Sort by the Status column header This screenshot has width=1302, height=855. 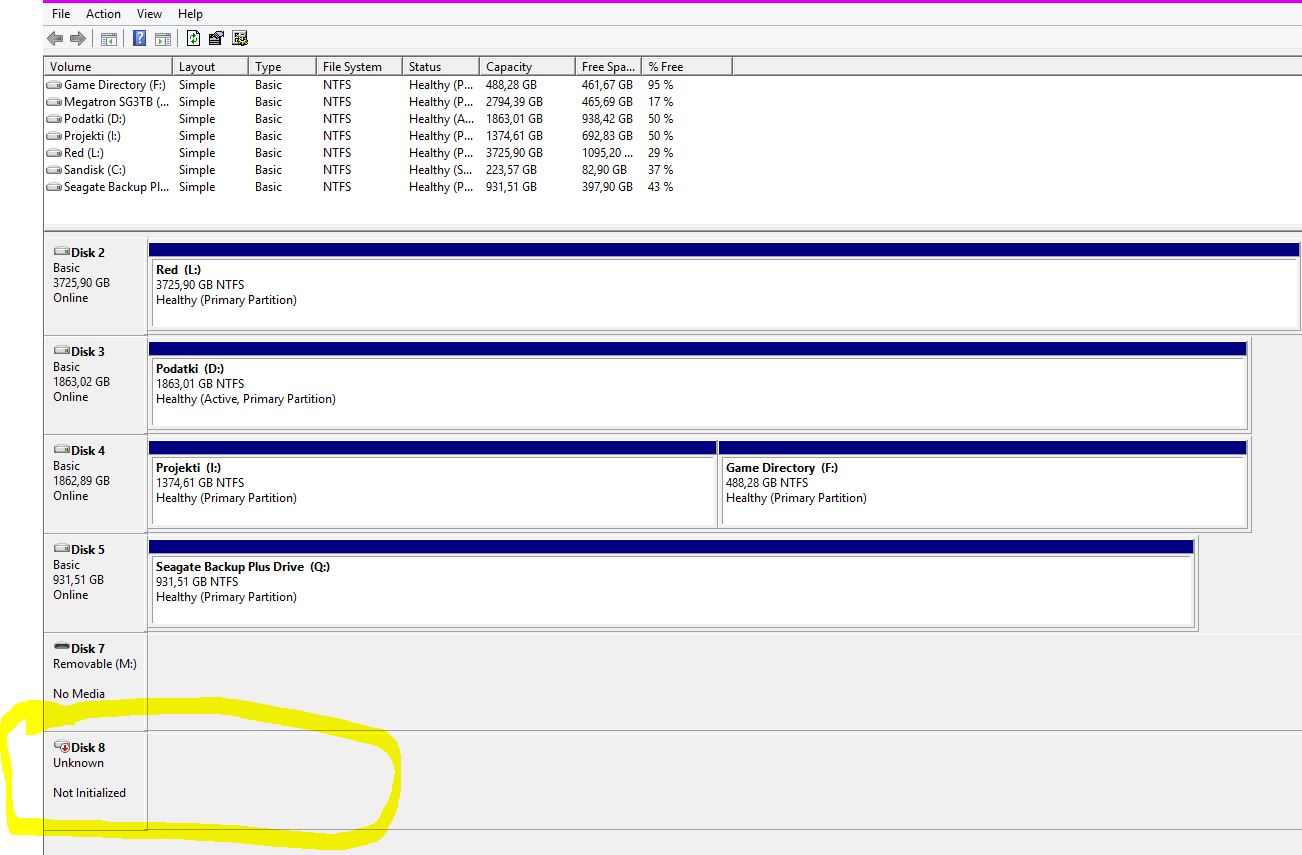pyautogui.click(x=441, y=66)
